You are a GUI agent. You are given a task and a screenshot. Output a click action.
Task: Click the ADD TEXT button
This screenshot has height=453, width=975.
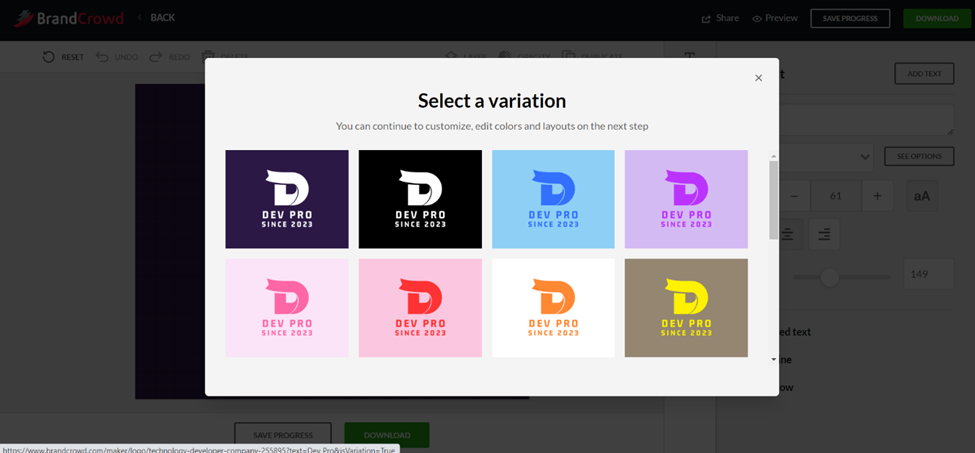click(x=924, y=73)
